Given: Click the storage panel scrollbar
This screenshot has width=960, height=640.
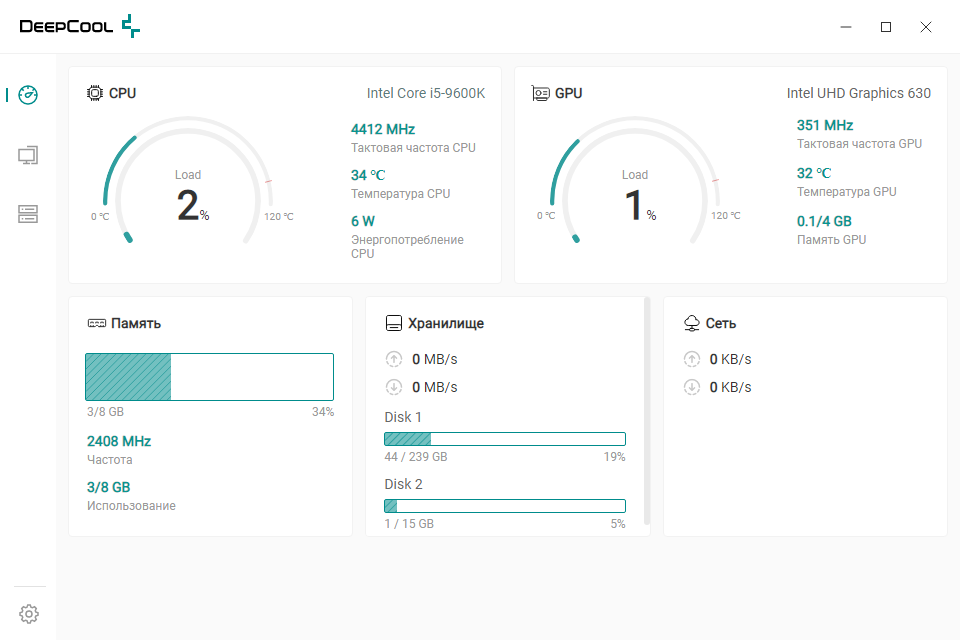Looking at the screenshot, I should (x=647, y=410).
